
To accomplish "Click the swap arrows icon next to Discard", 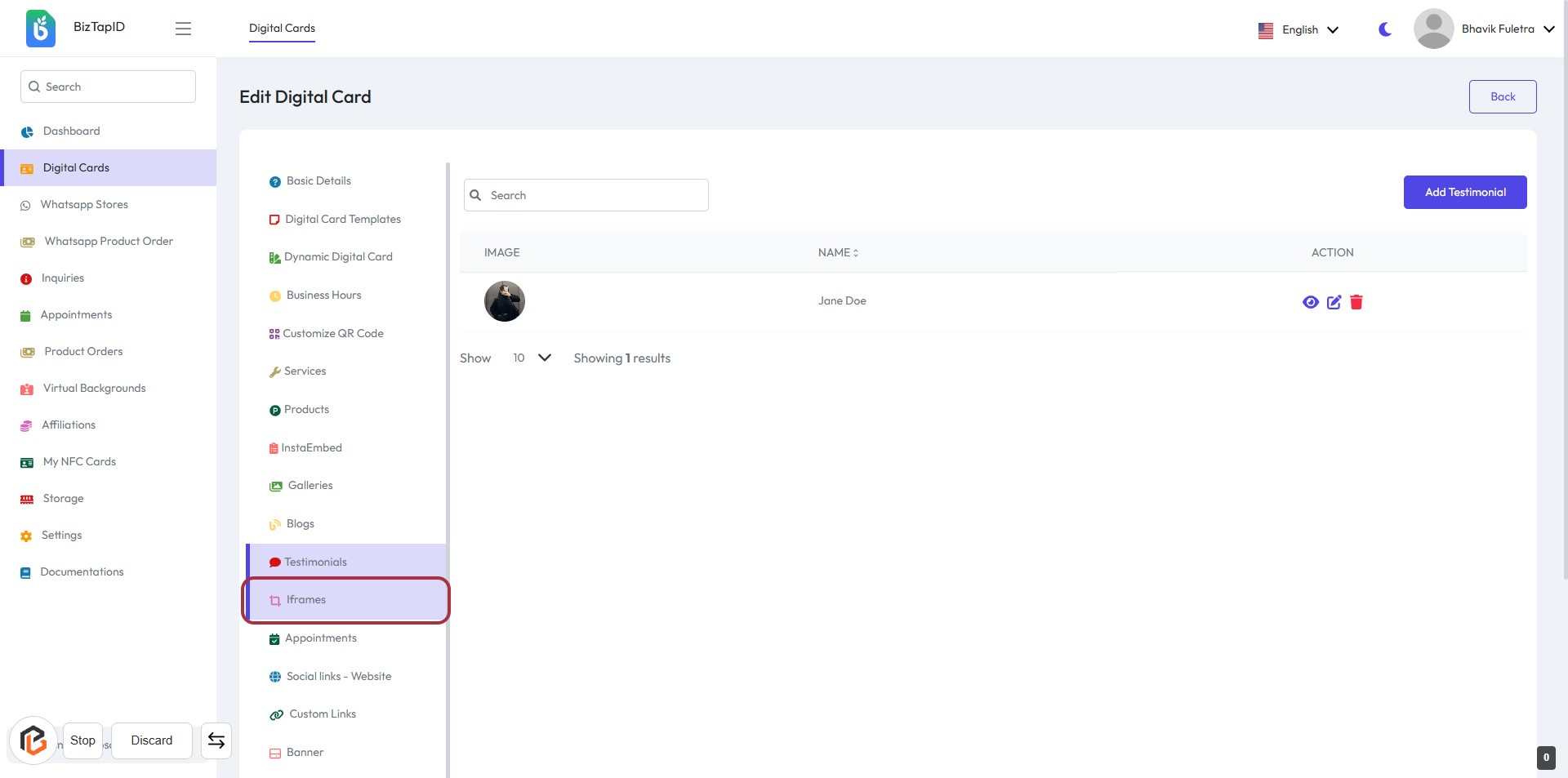I will 216,740.
